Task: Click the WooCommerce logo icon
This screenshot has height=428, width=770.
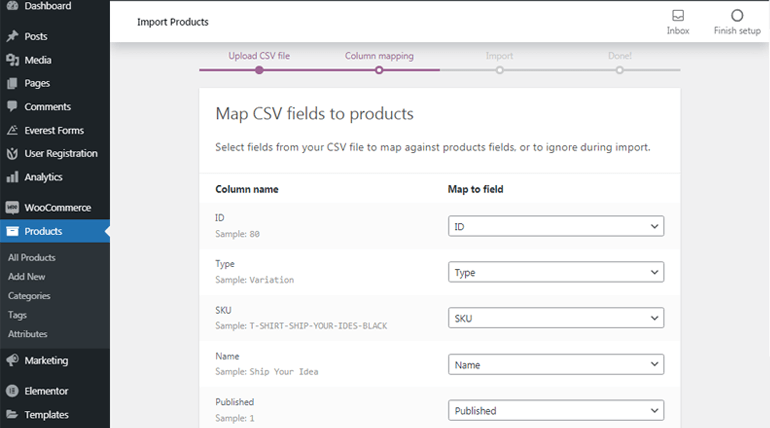Action: pyautogui.click(x=12, y=208)
